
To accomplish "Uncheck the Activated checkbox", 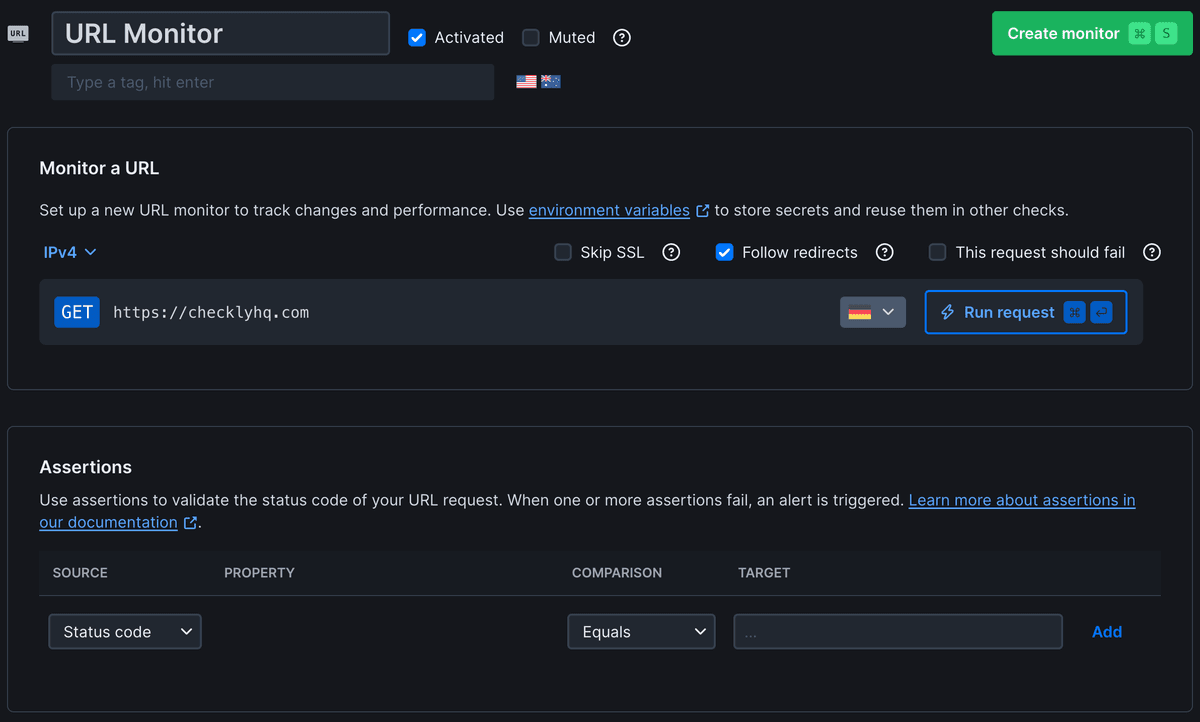I will (x=417, y=37).
